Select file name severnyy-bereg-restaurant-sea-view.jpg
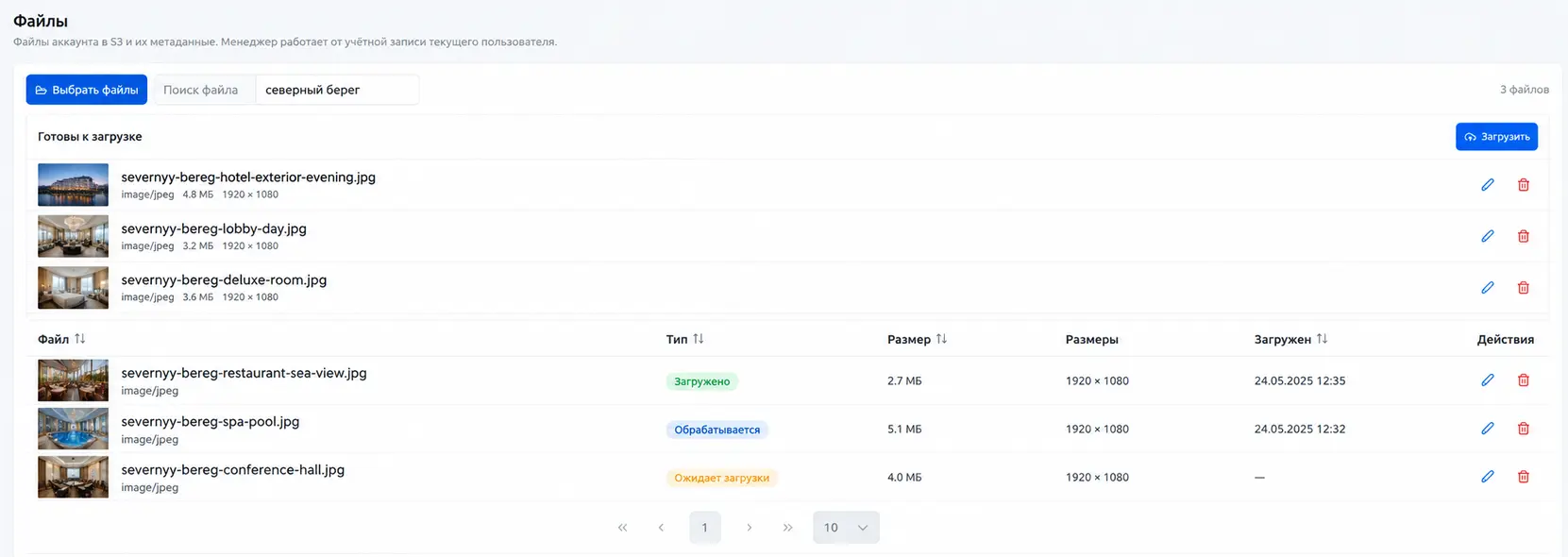The height and width of the screenshot is (557, 1568). pos(244,373)
